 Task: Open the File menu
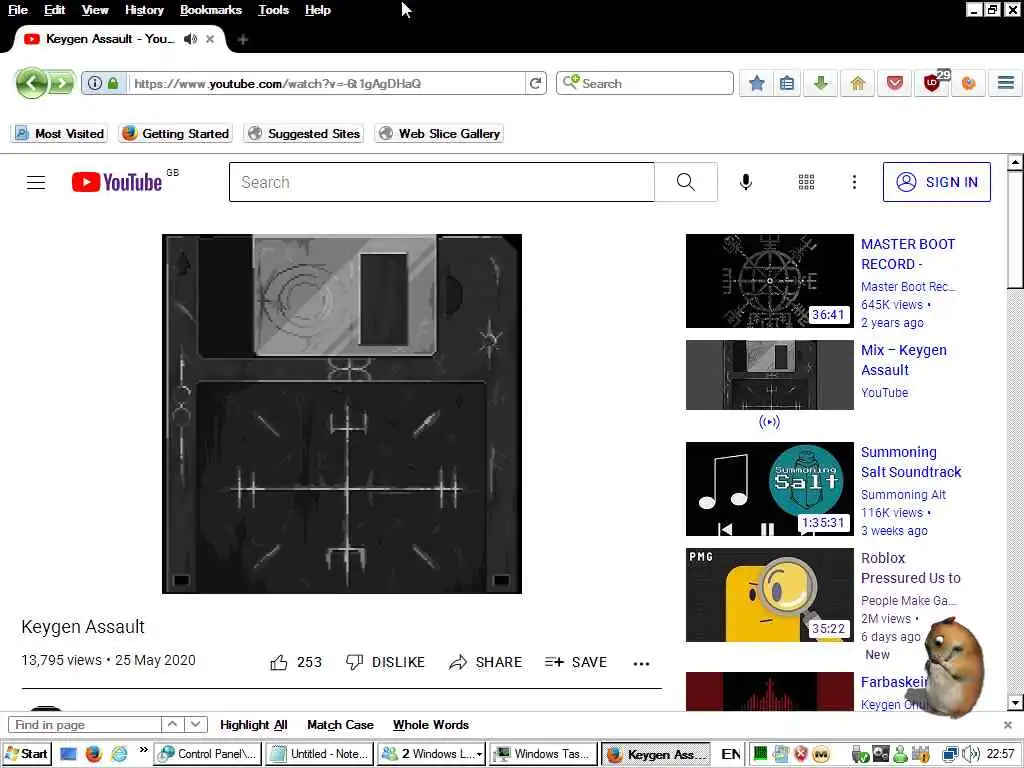coord(18,10)
